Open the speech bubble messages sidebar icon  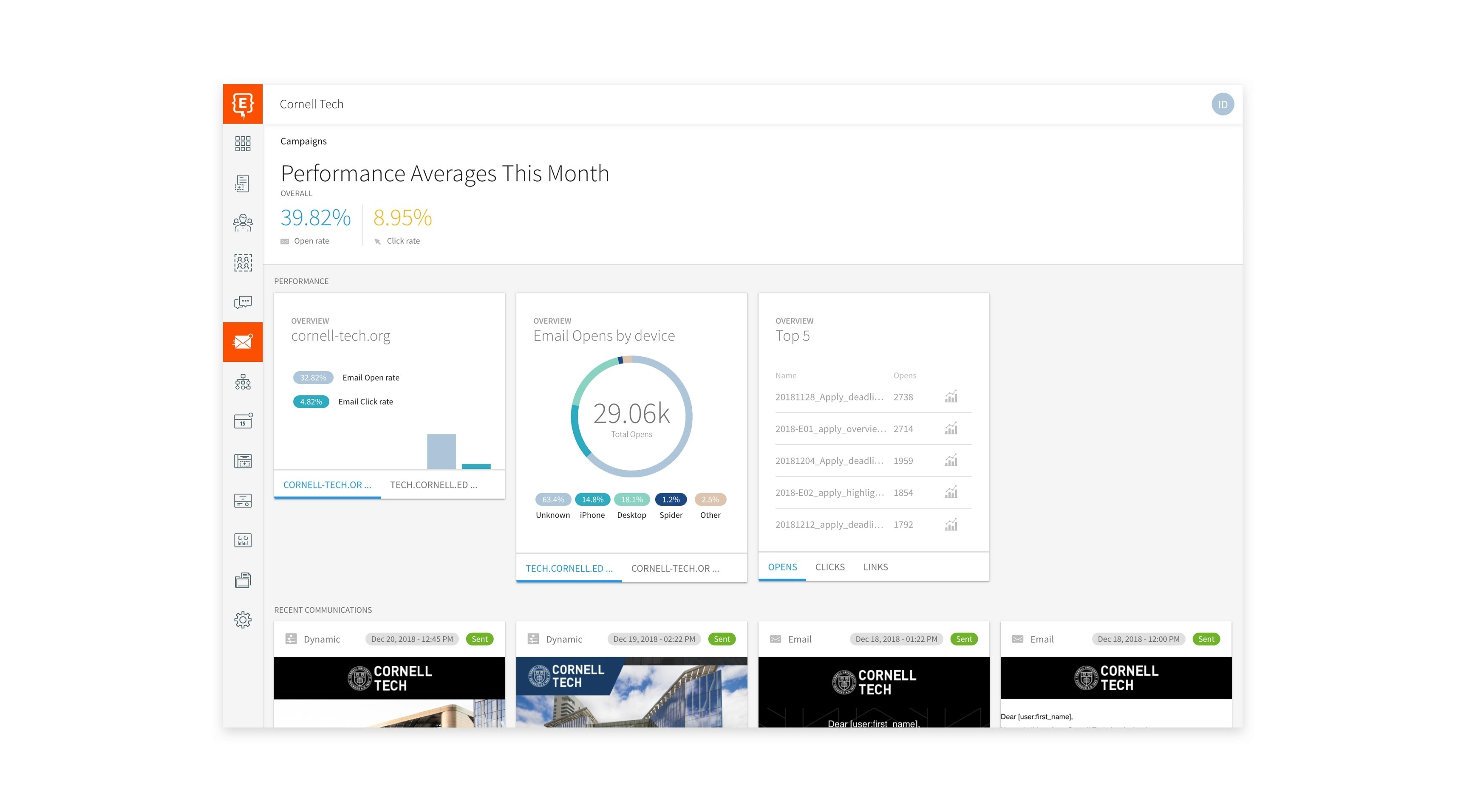pyautogui.click(x=243, y=302)
